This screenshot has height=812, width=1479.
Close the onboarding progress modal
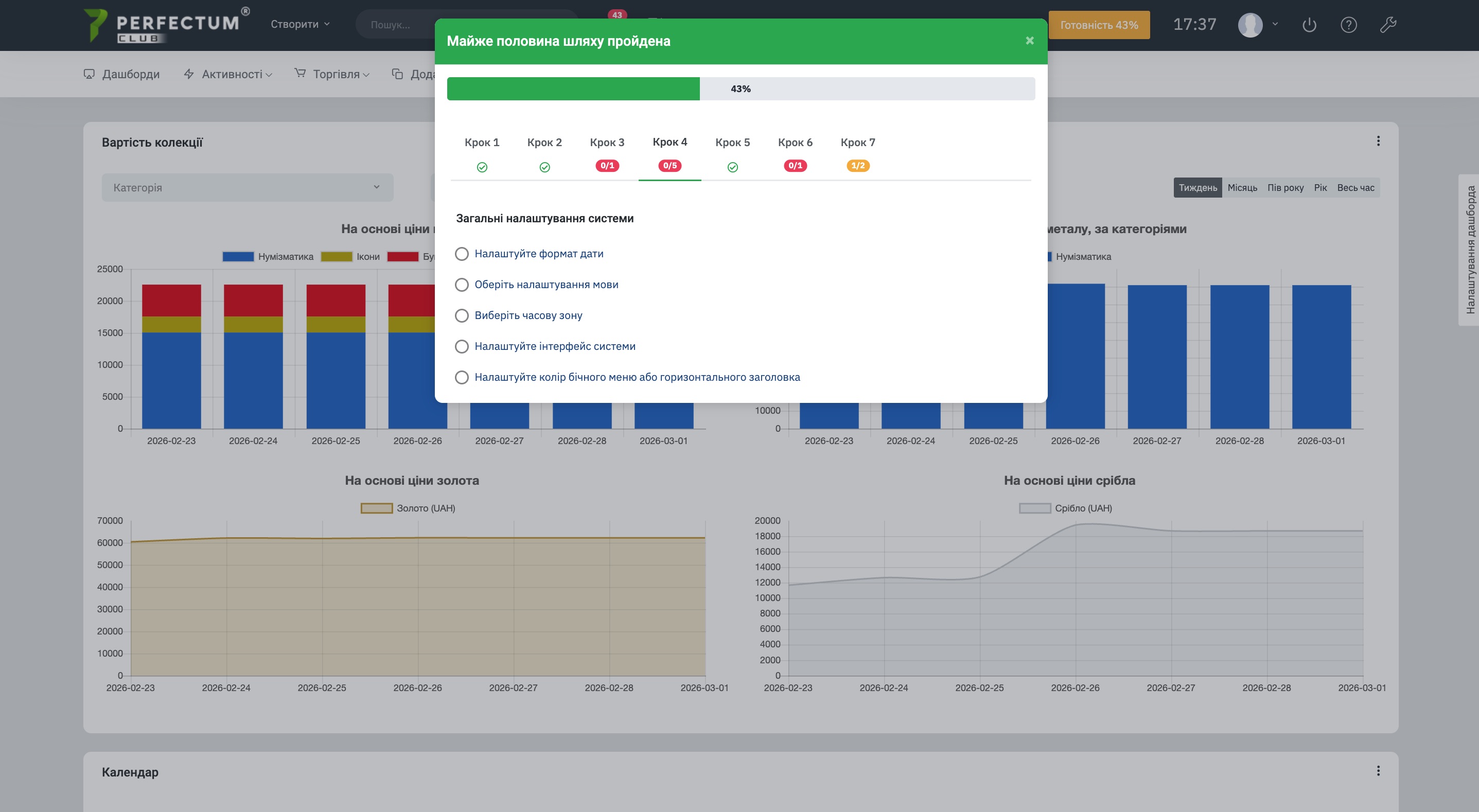tap(1029, 41)
